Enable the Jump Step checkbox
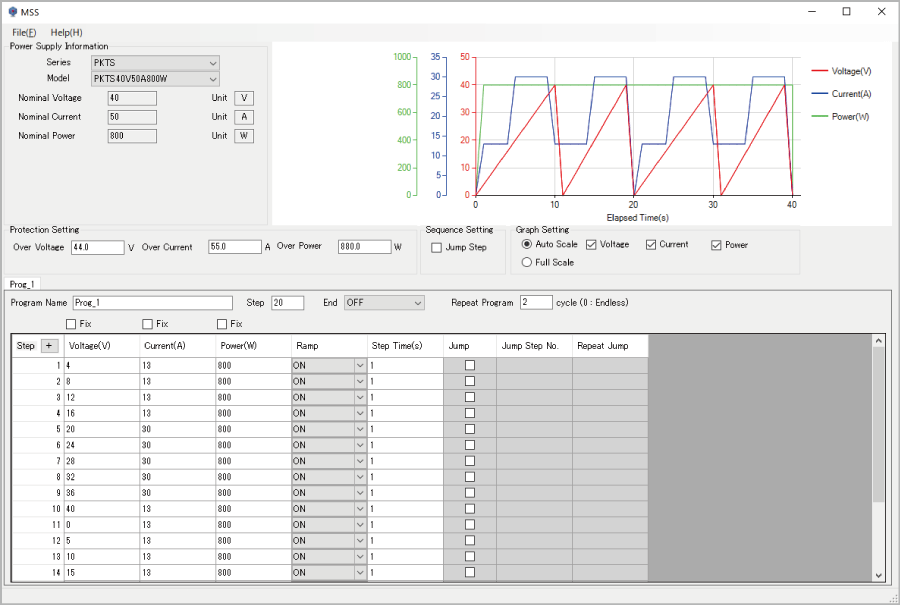This screenshot has height=605, width=900. (x=436, y=247)
